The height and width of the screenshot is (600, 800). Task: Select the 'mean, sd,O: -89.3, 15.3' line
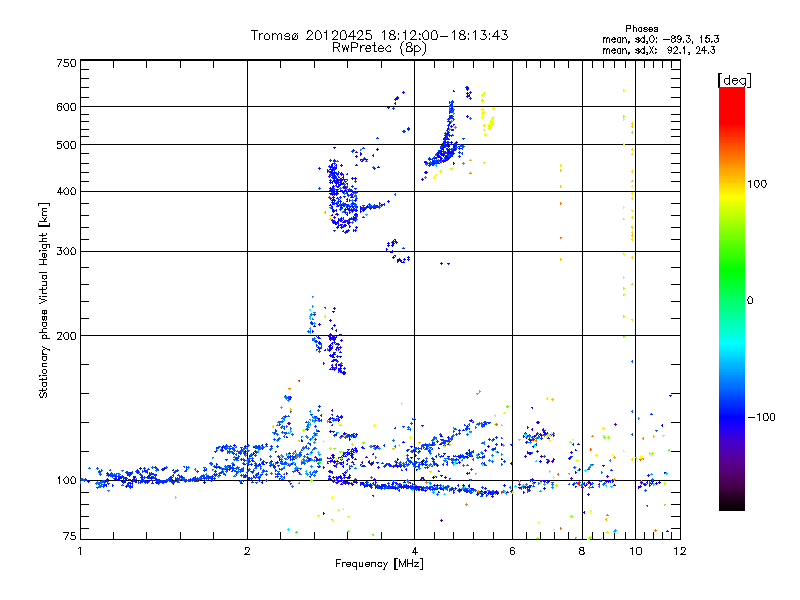click(x=660, y=39)
